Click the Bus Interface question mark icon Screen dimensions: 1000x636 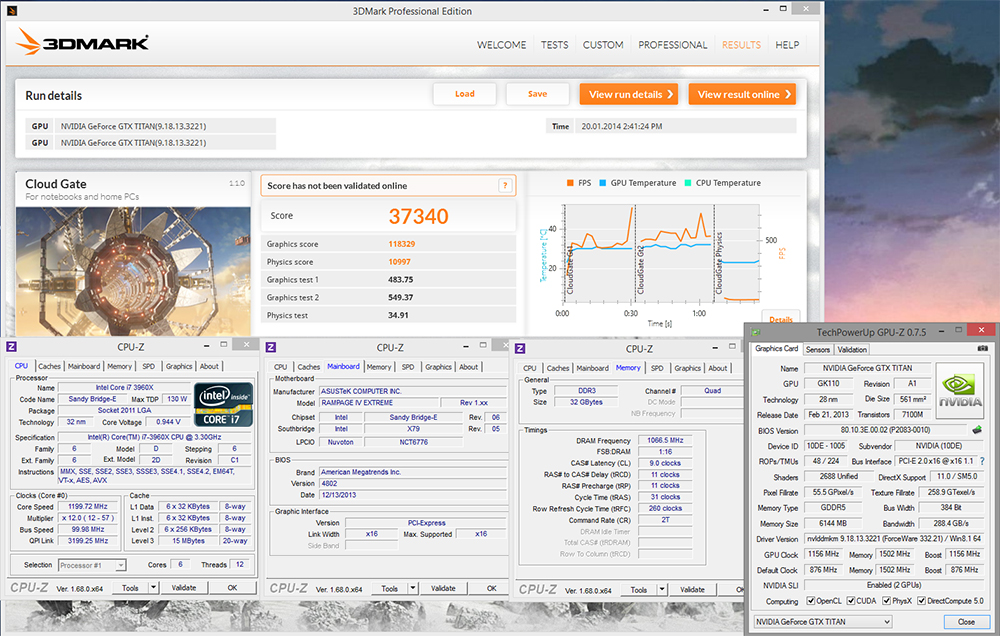(x=982, y=461)
